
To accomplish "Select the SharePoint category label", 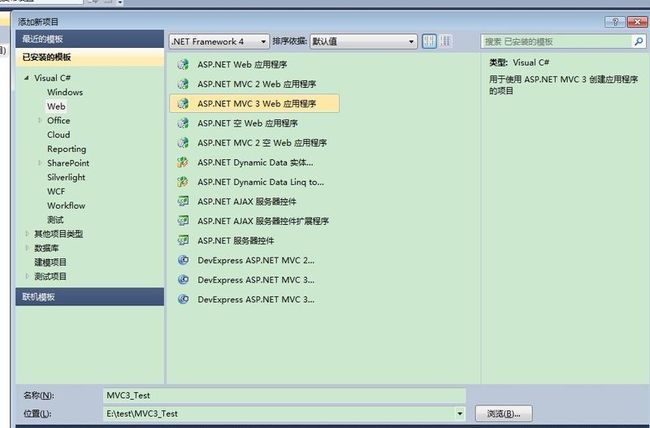I will (x=68, y=163).
